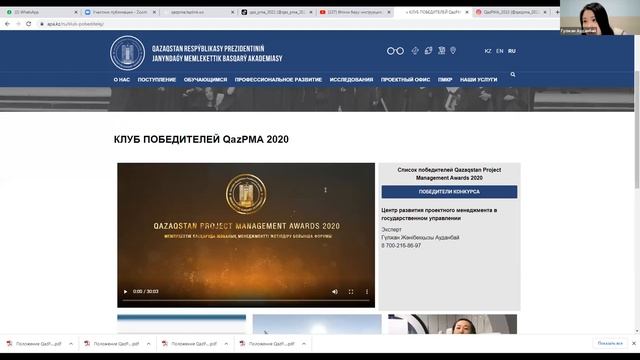Open the ИССЛЕДОВАНИЯ menu
The image size is (640, 360).
351,80
